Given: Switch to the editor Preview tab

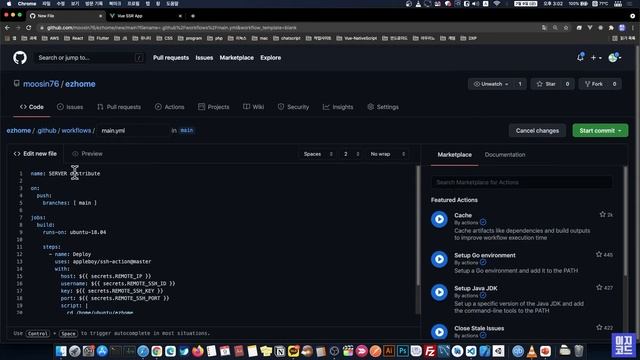Looking at the screenshot, I should click(x=87, y=154).
